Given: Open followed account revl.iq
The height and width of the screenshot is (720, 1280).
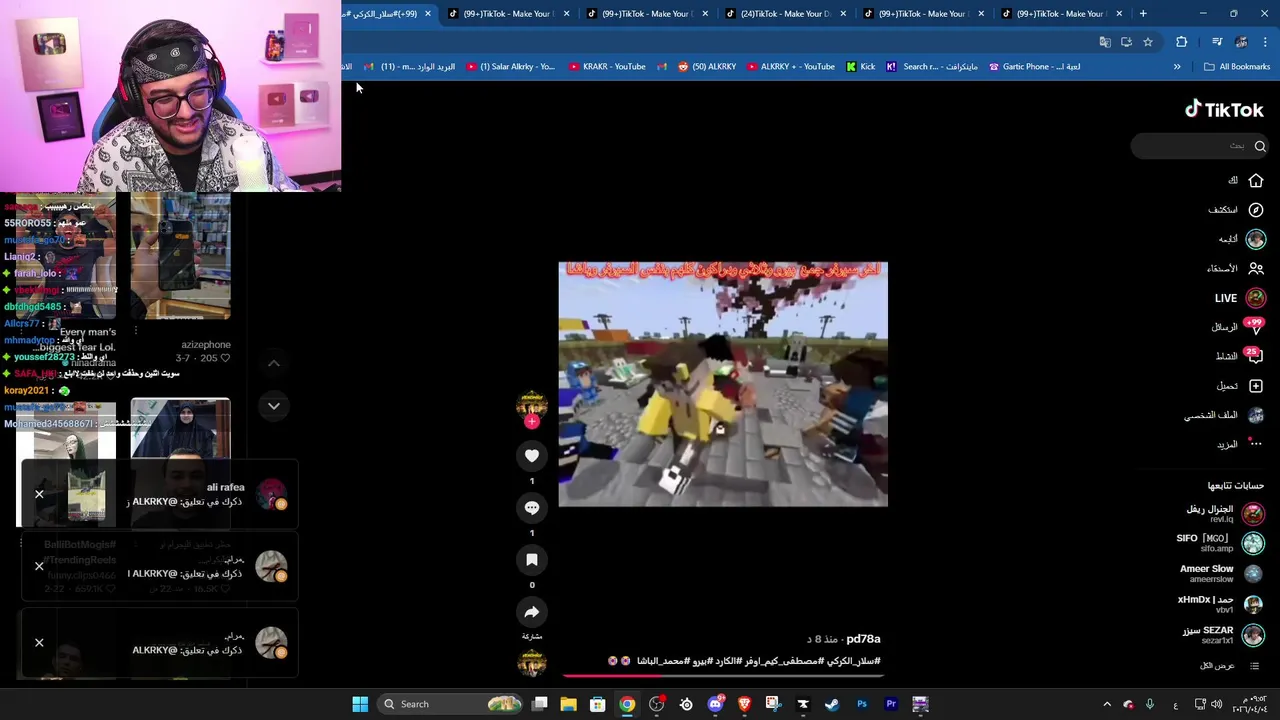Looking at the screenshot, I should (1225, 514).
